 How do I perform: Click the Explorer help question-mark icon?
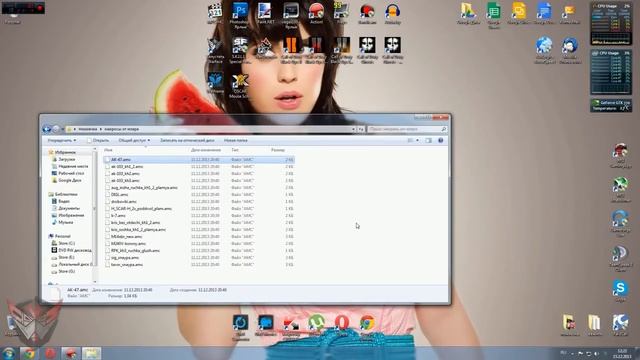440,140
